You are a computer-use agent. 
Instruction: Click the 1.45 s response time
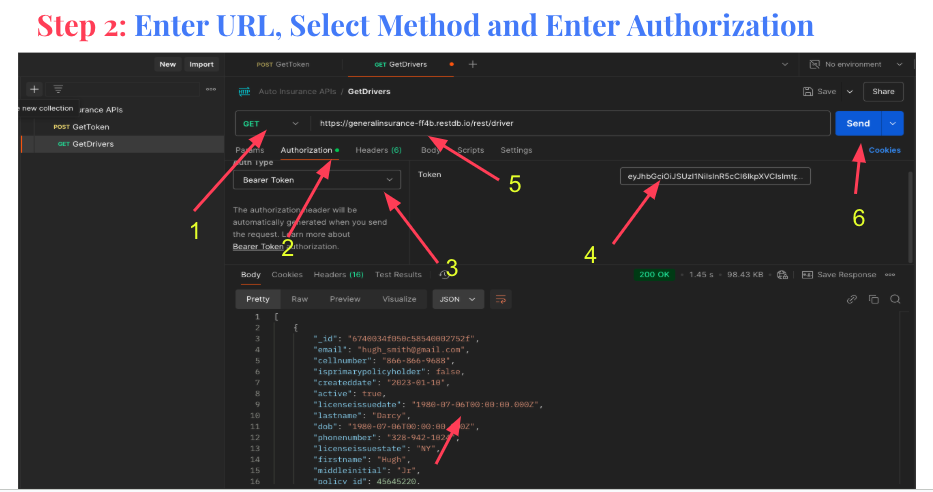pyautogui.click(x=701, y=275)
